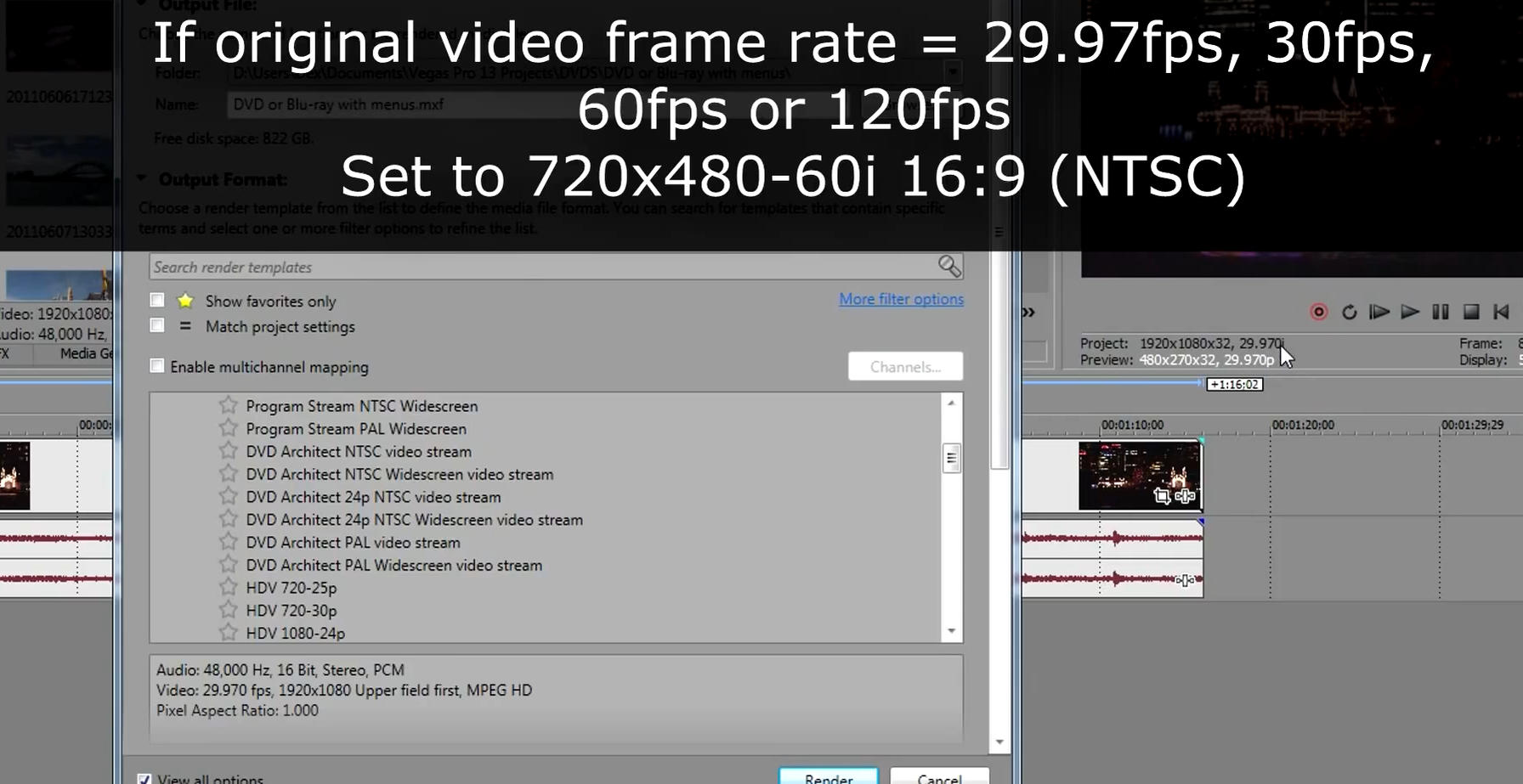Click timeline ruler at 00:01:10:00

[1133, 425]
